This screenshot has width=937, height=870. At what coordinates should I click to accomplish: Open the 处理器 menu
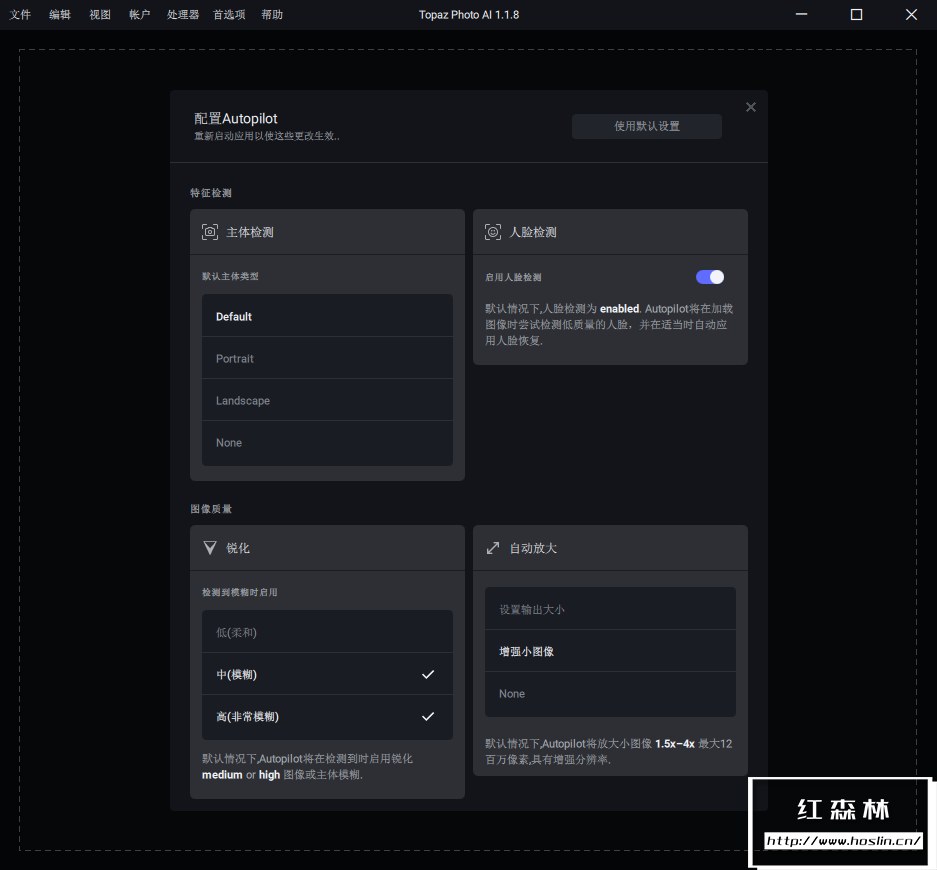pos(183,14)
